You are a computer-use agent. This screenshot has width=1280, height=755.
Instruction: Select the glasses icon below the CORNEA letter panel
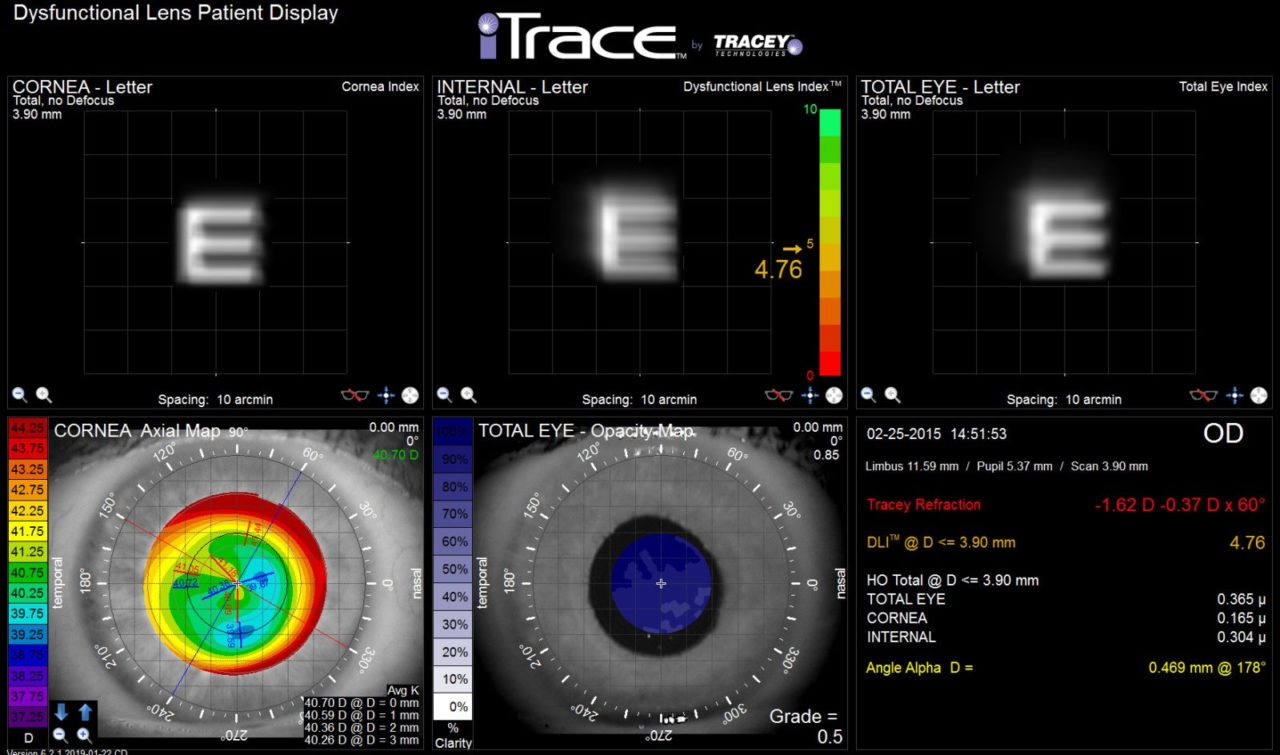coord(353,394)
